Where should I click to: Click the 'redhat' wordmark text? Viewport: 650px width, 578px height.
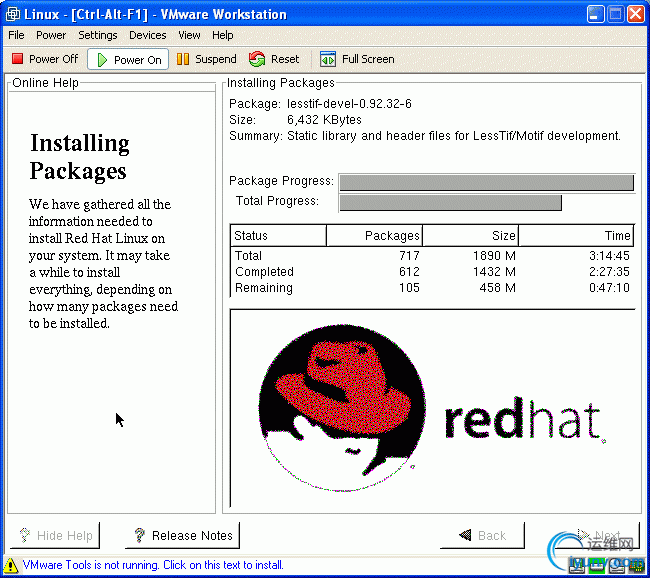click(523, 419)
